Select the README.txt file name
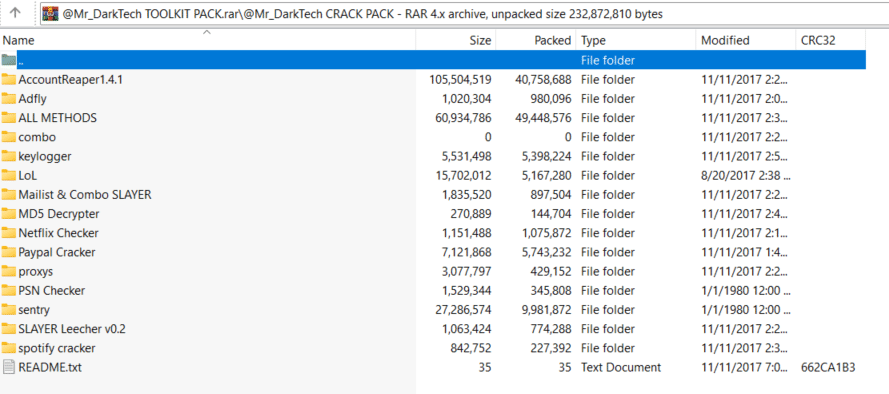This screenshot has width=889, height=394. [x=50, y=367]
